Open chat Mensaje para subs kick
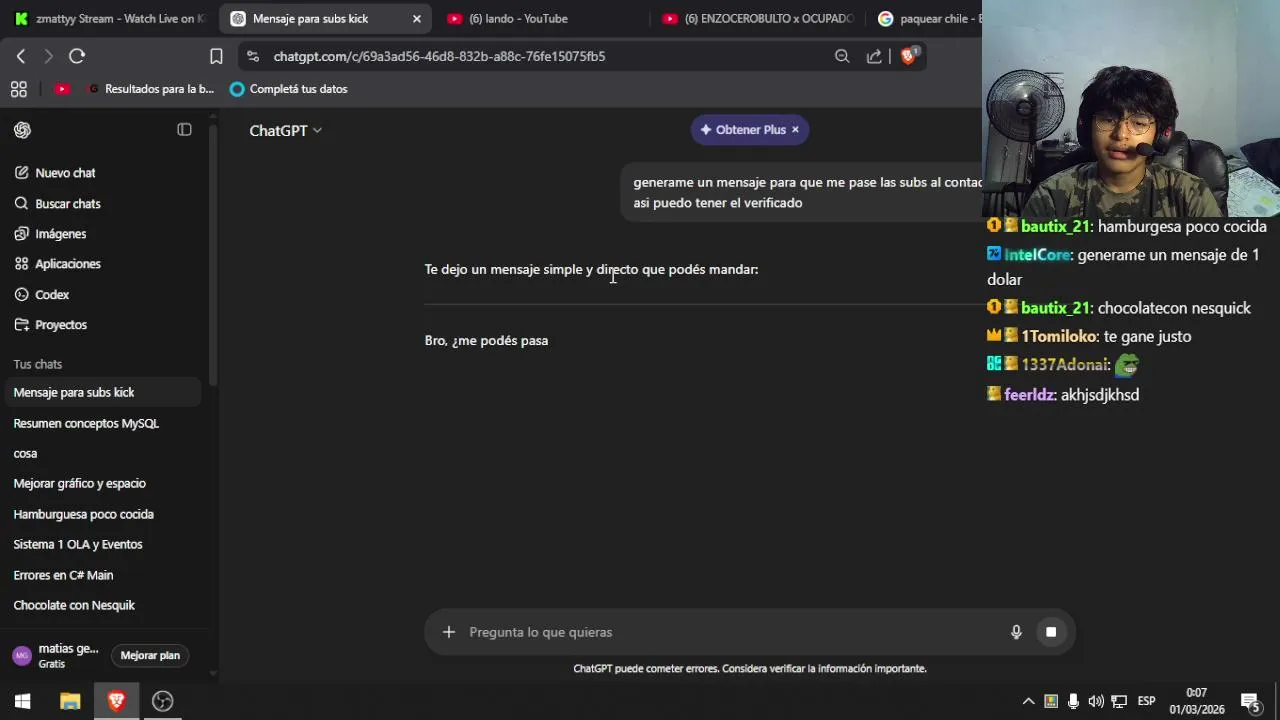 coord(104,393)
